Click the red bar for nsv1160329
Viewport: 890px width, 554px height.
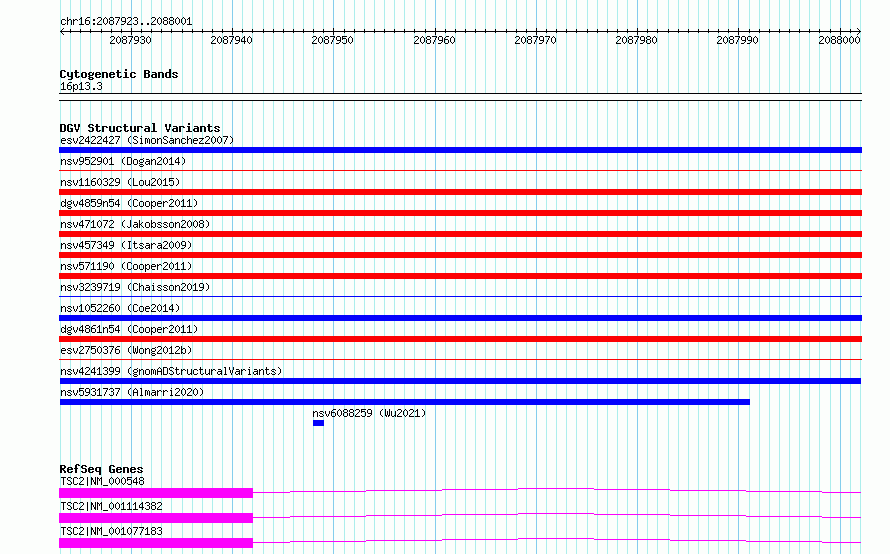tap(460, 192)
